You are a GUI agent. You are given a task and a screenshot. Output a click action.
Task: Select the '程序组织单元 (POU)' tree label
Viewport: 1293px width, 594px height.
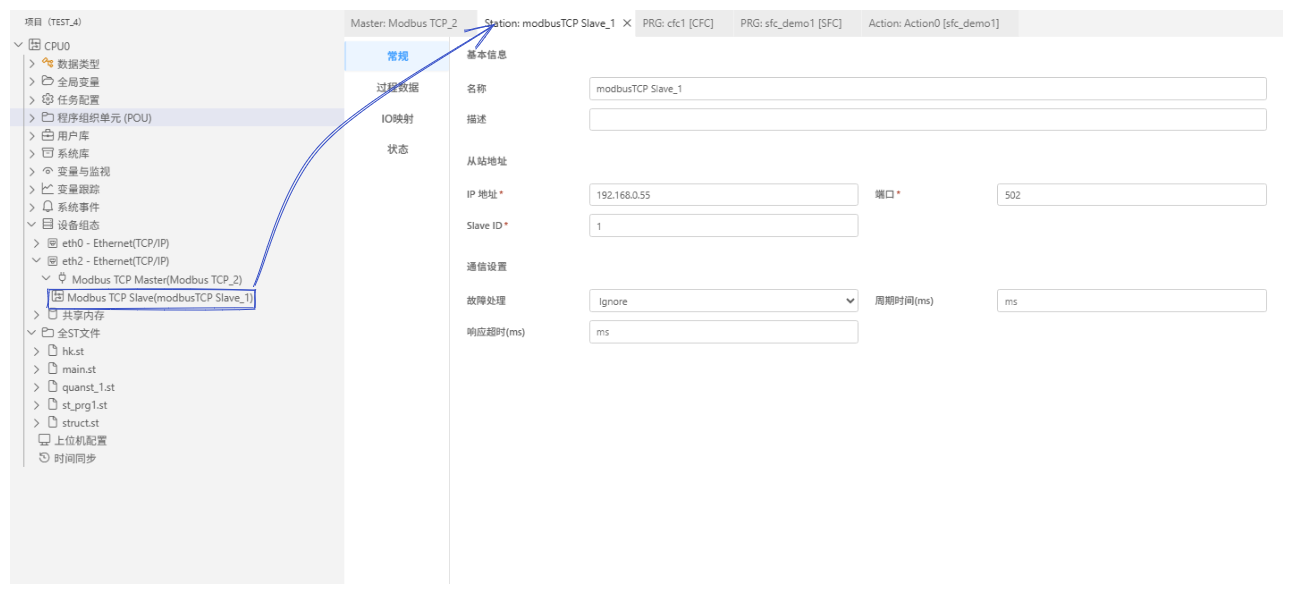pyautogui.click(x=105, y=117)
